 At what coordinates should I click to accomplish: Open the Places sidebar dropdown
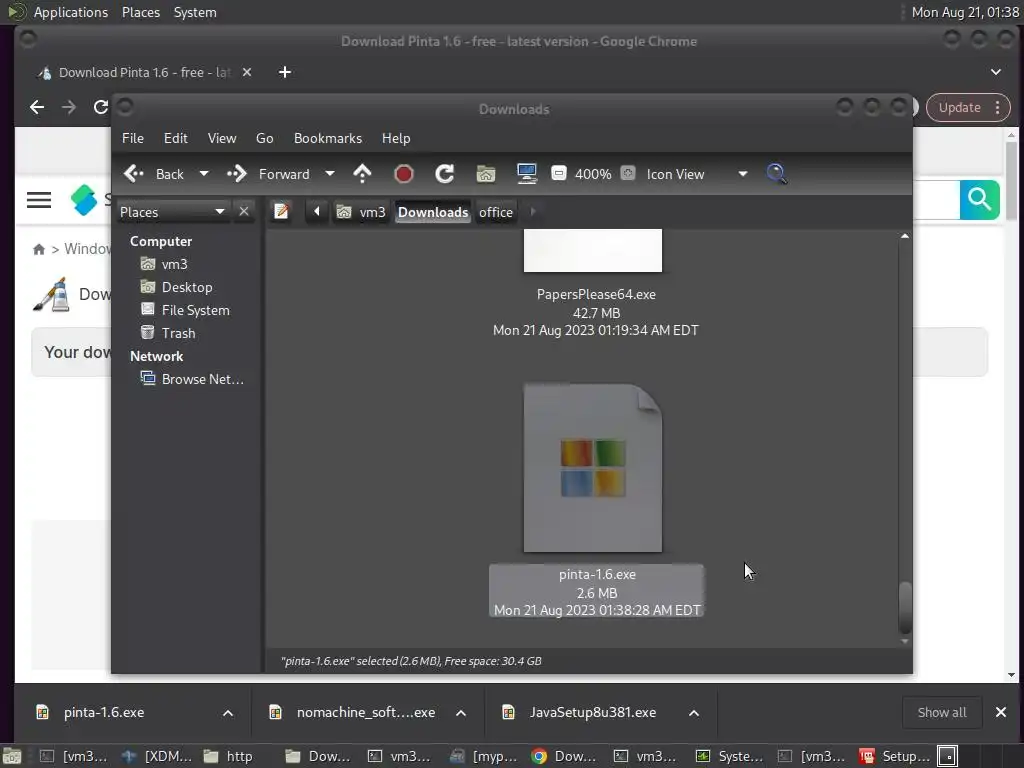pos(172,212)
